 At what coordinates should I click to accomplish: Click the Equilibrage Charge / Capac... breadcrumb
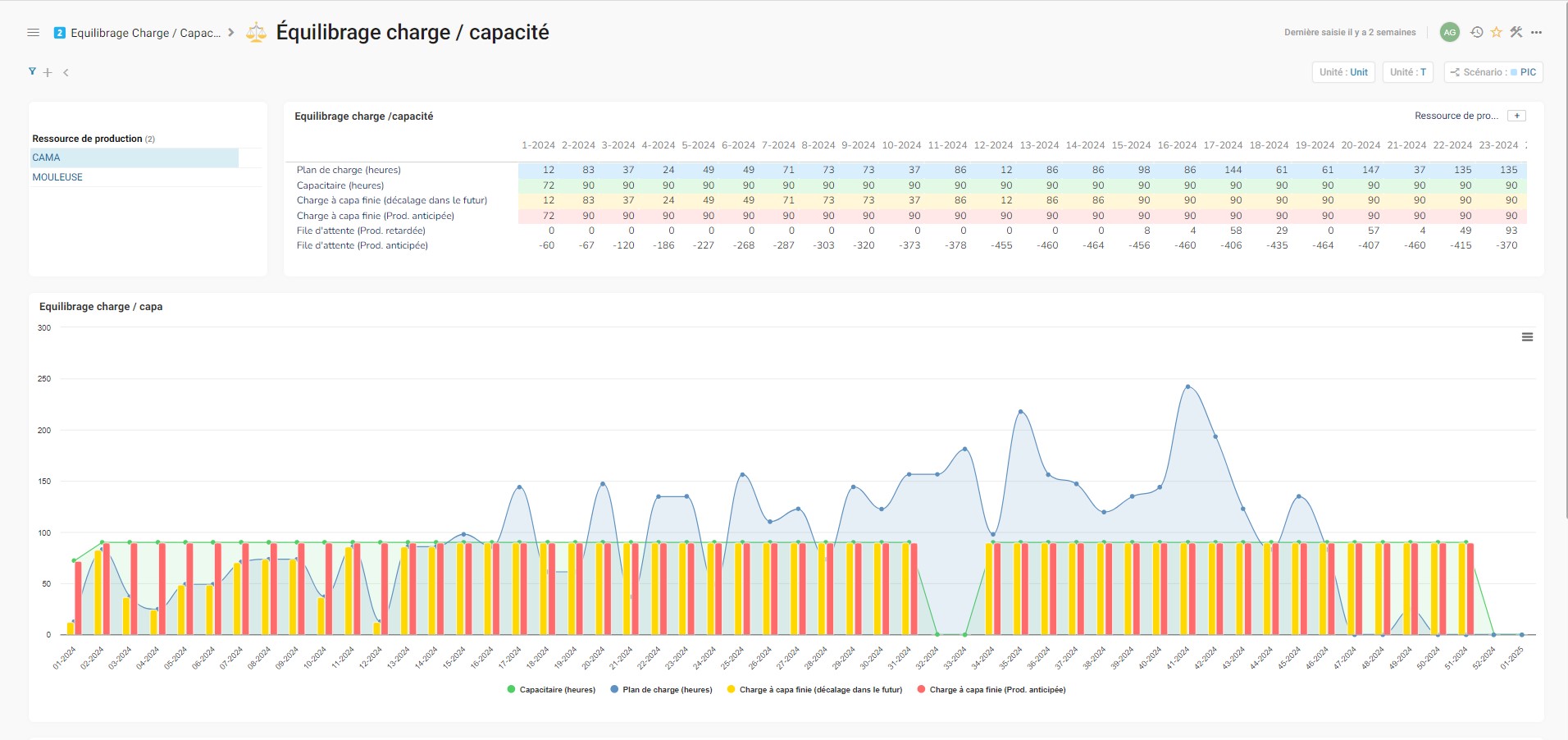coord(144,34)
